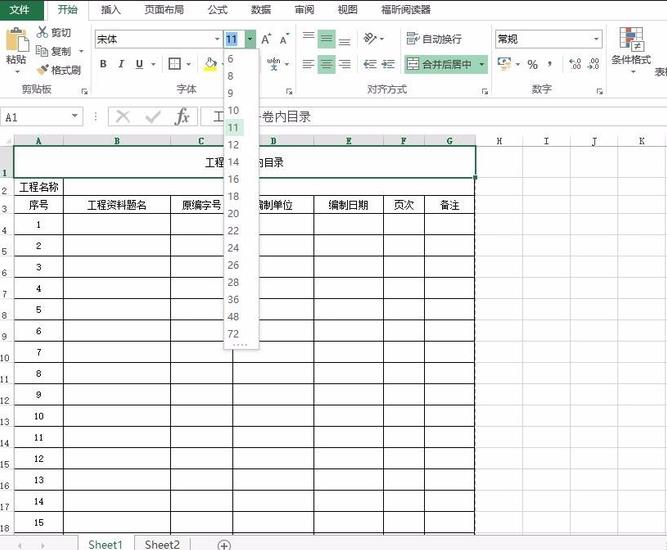Image resolution: width=667 pixels, height=550 pixels.
Task: Click formula bar confirm checkmark
Action: [153, 117]
